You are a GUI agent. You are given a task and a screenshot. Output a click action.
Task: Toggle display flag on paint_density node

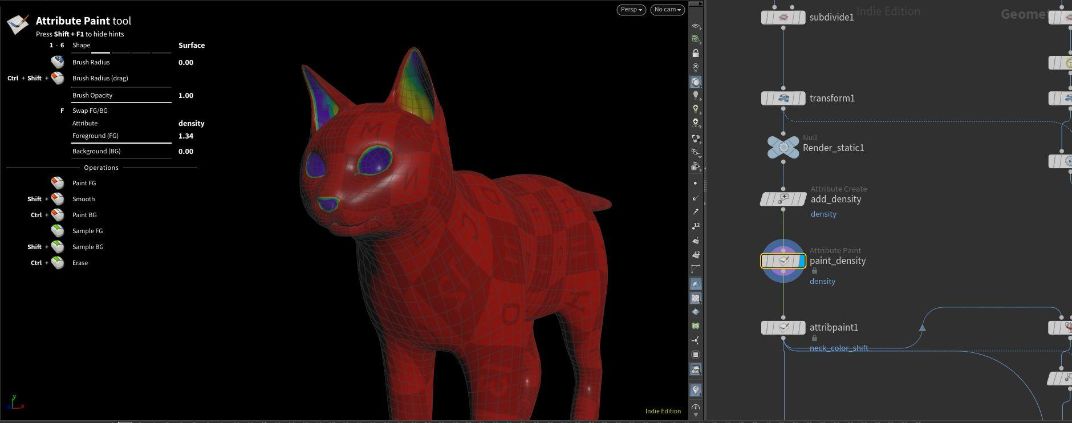coord(799,261)
